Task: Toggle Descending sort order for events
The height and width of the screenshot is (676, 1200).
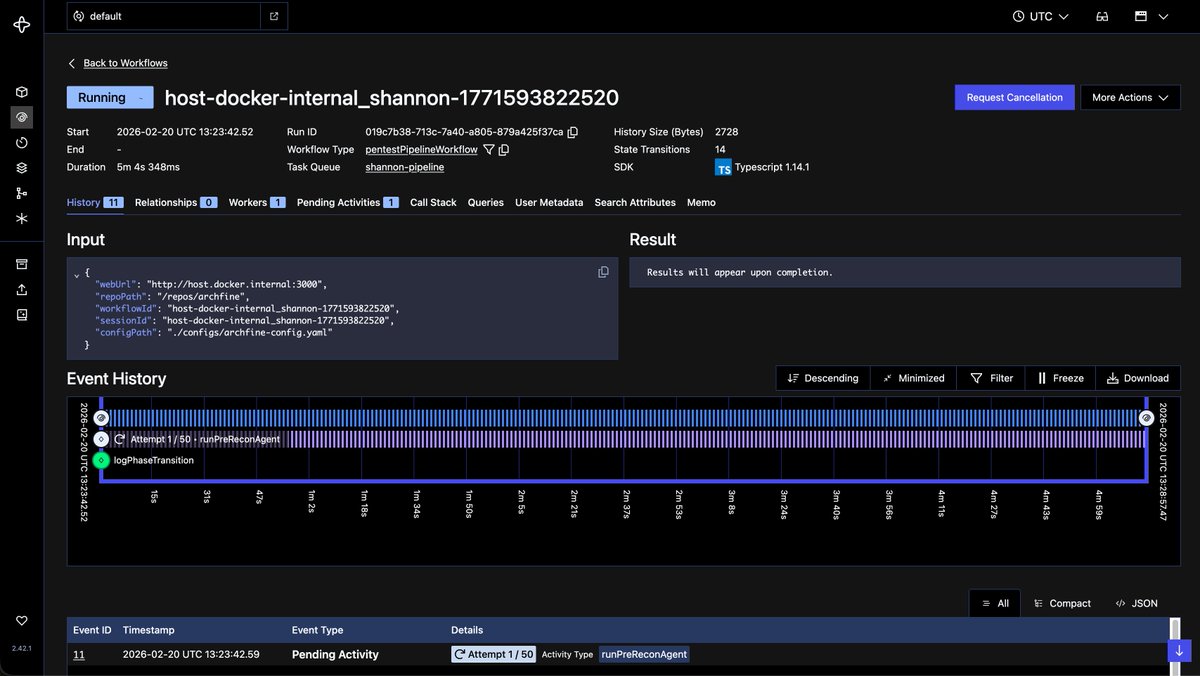Action: tap(823, 378)
